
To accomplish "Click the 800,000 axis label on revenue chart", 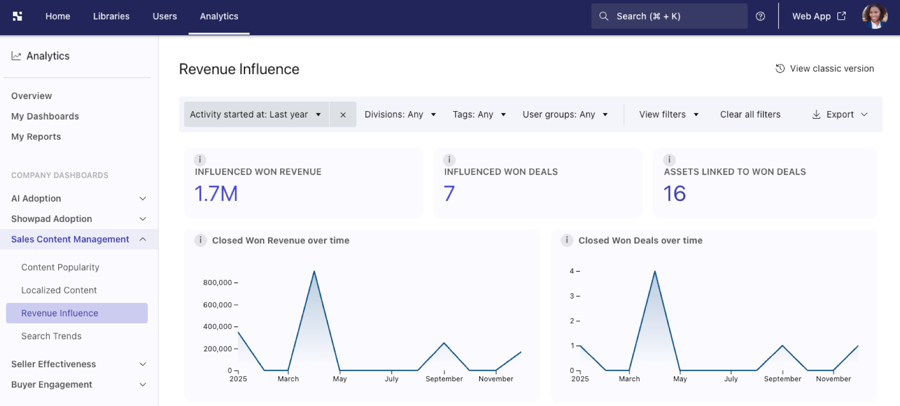I will pos(217,283).
